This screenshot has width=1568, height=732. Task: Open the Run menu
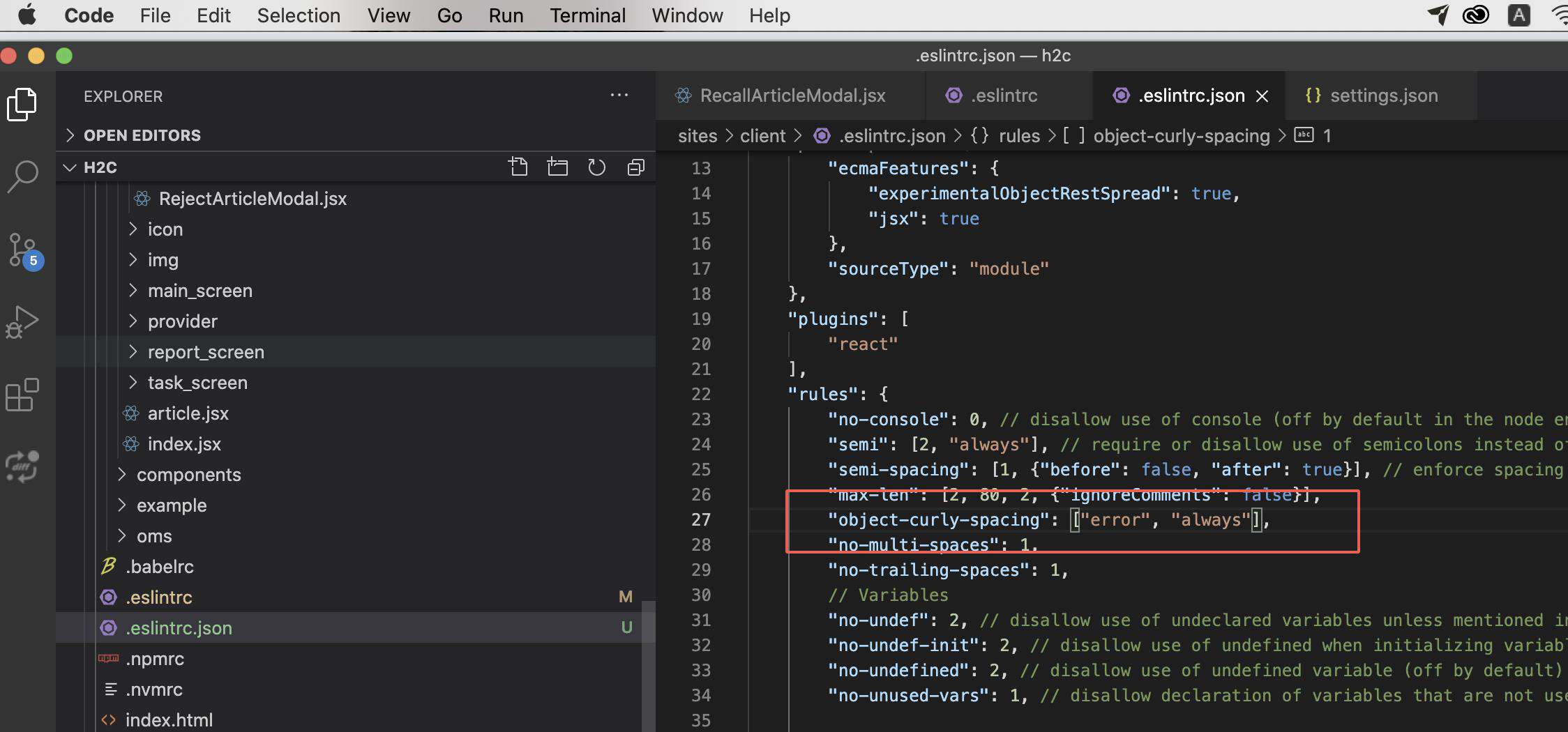(506, 15)
